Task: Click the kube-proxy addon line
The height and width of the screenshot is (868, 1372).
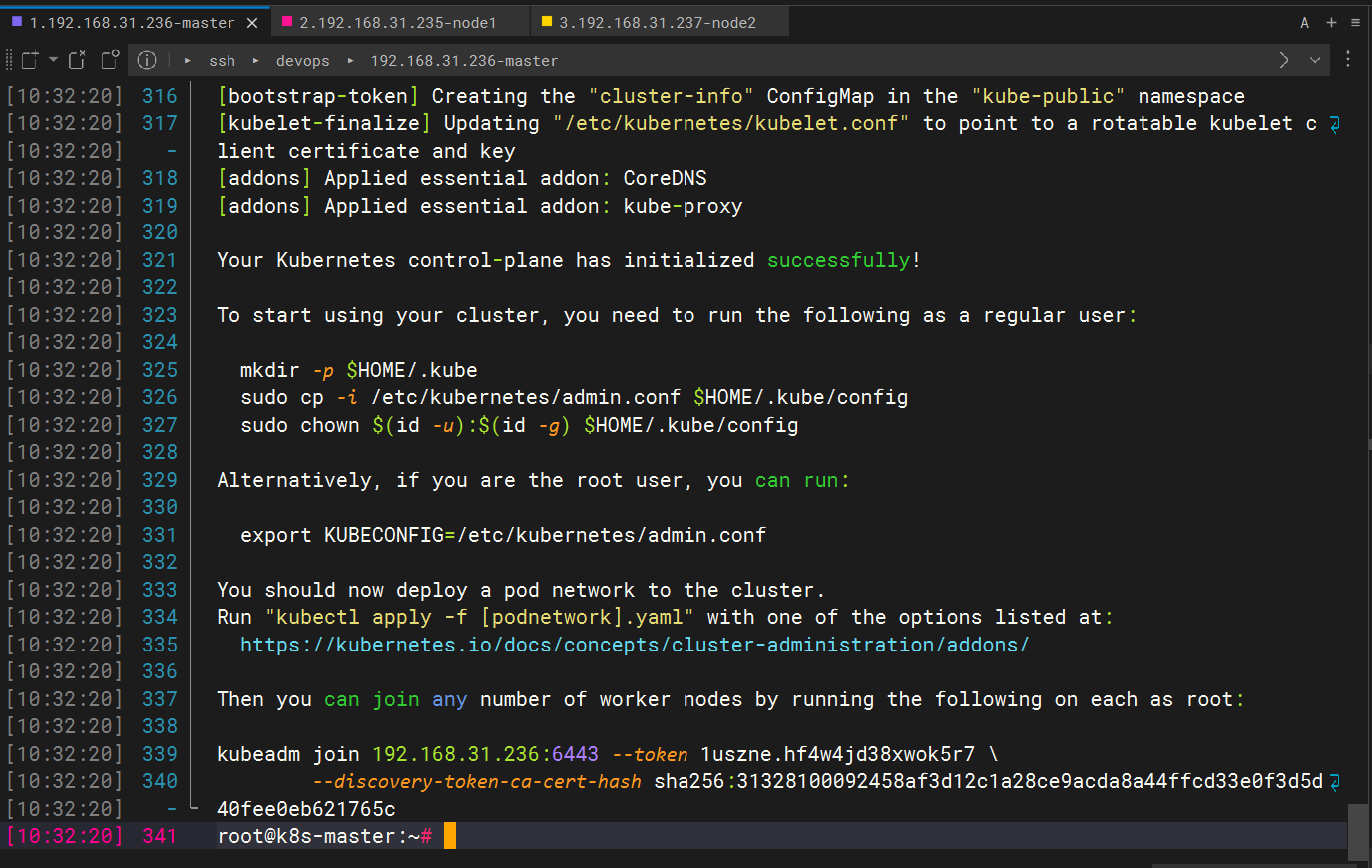Action: pyautogui.click(x=480, y=206)
